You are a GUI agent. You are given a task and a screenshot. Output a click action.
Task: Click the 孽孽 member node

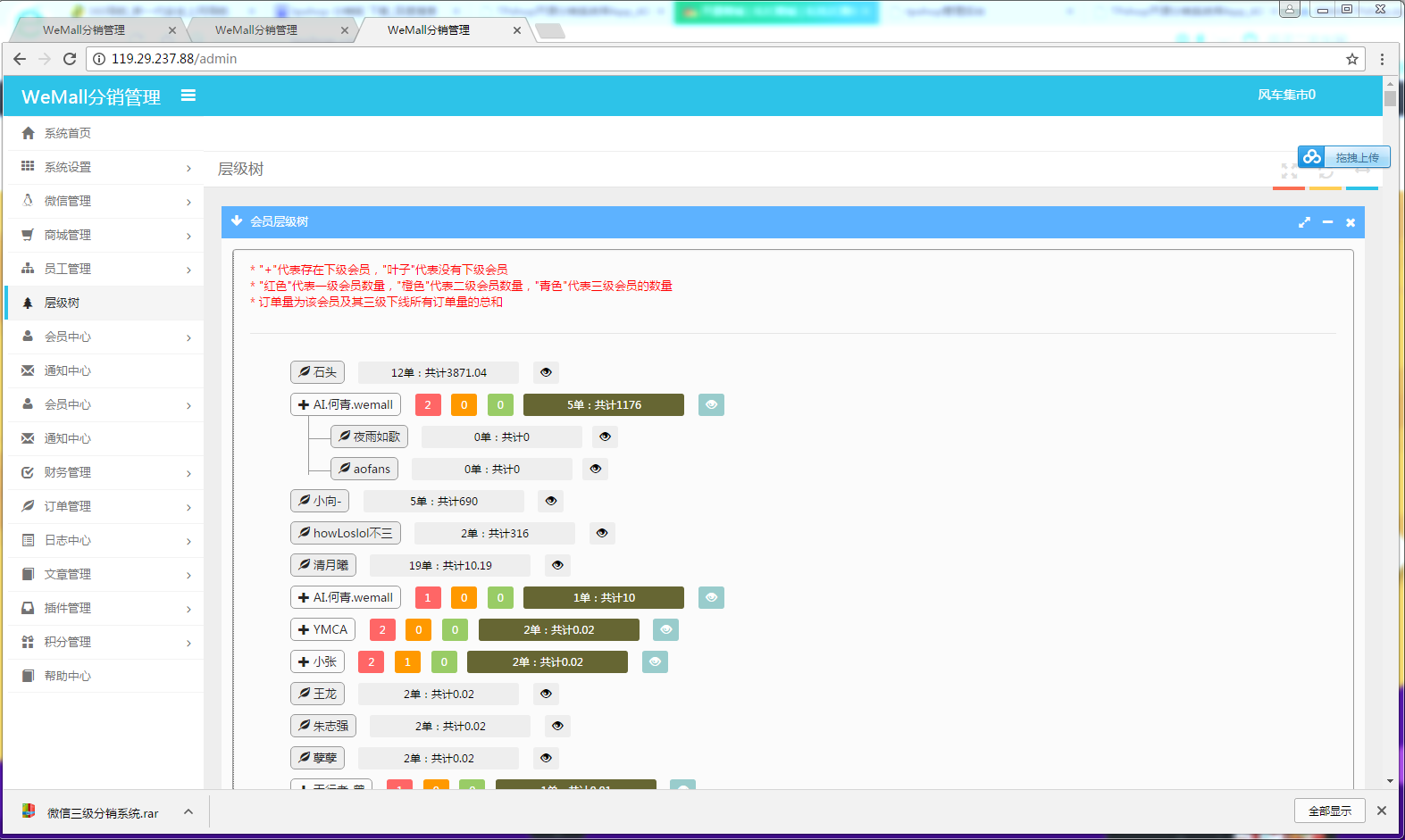click(x=317, y=758)
